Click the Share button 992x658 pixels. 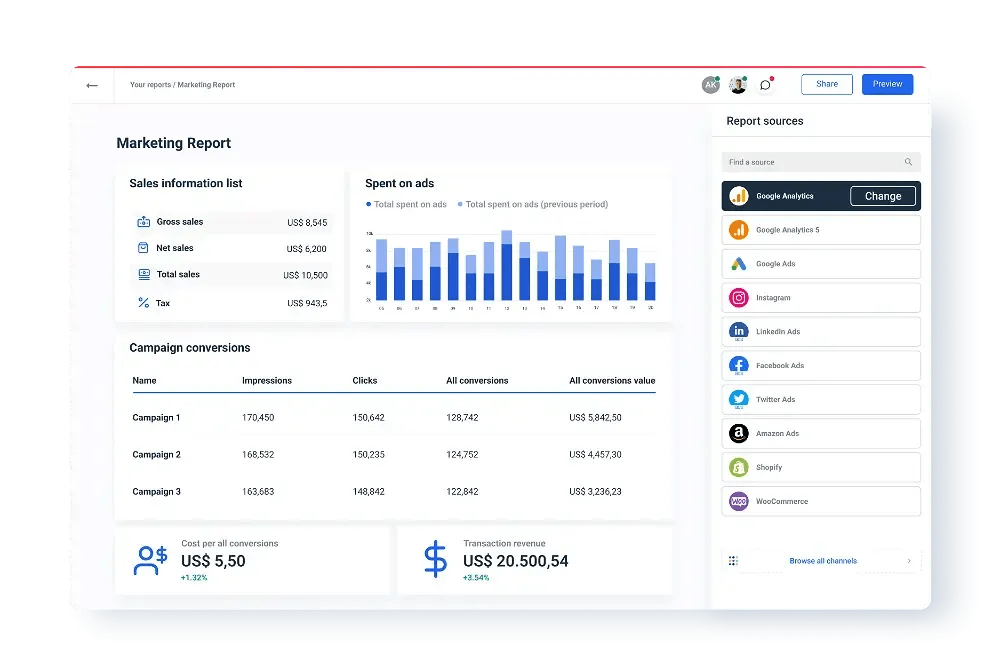click(x=826, y=84)
